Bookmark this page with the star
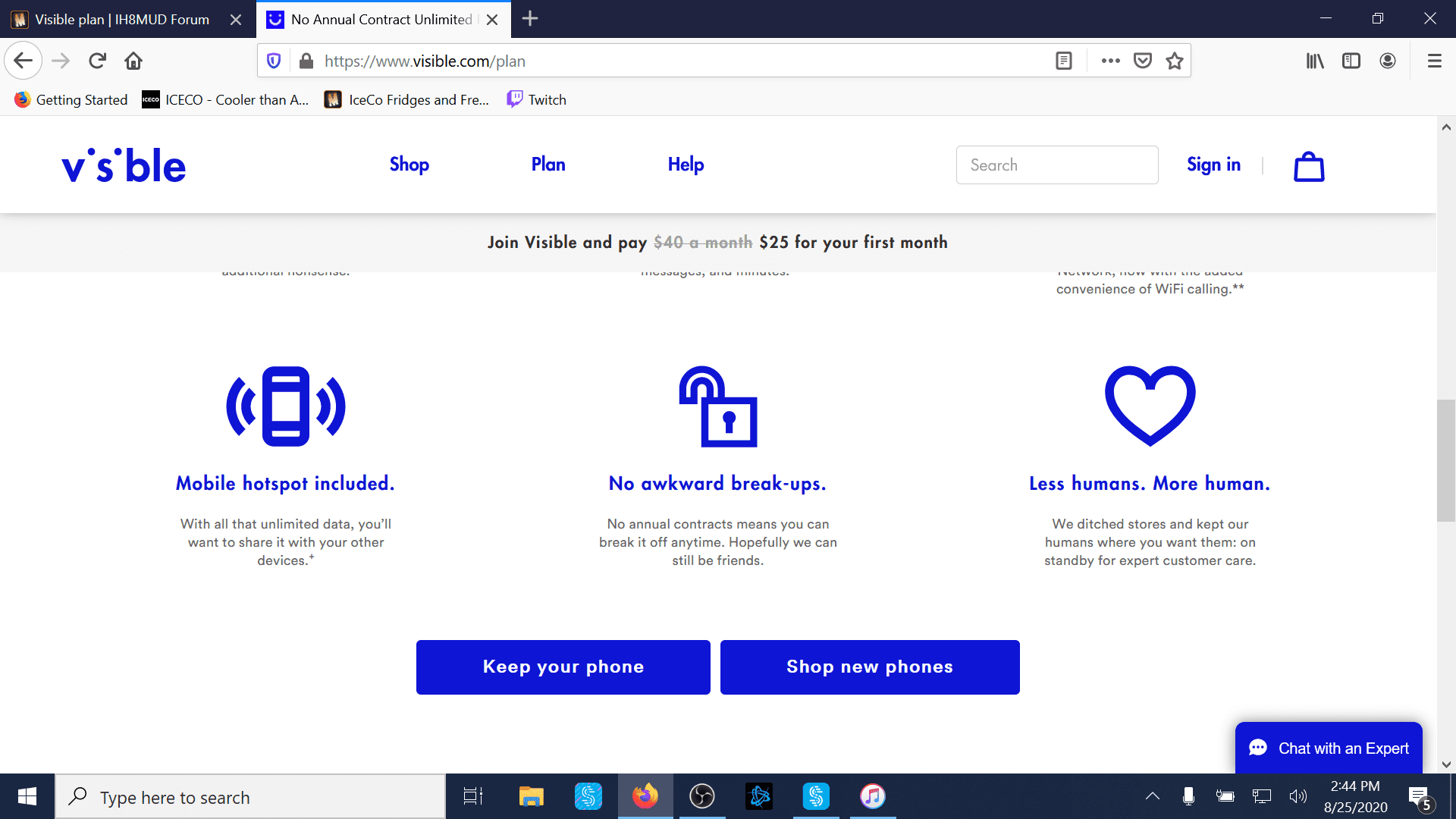The height and width of the screenshot is (819, 1456). (1175, 61)
